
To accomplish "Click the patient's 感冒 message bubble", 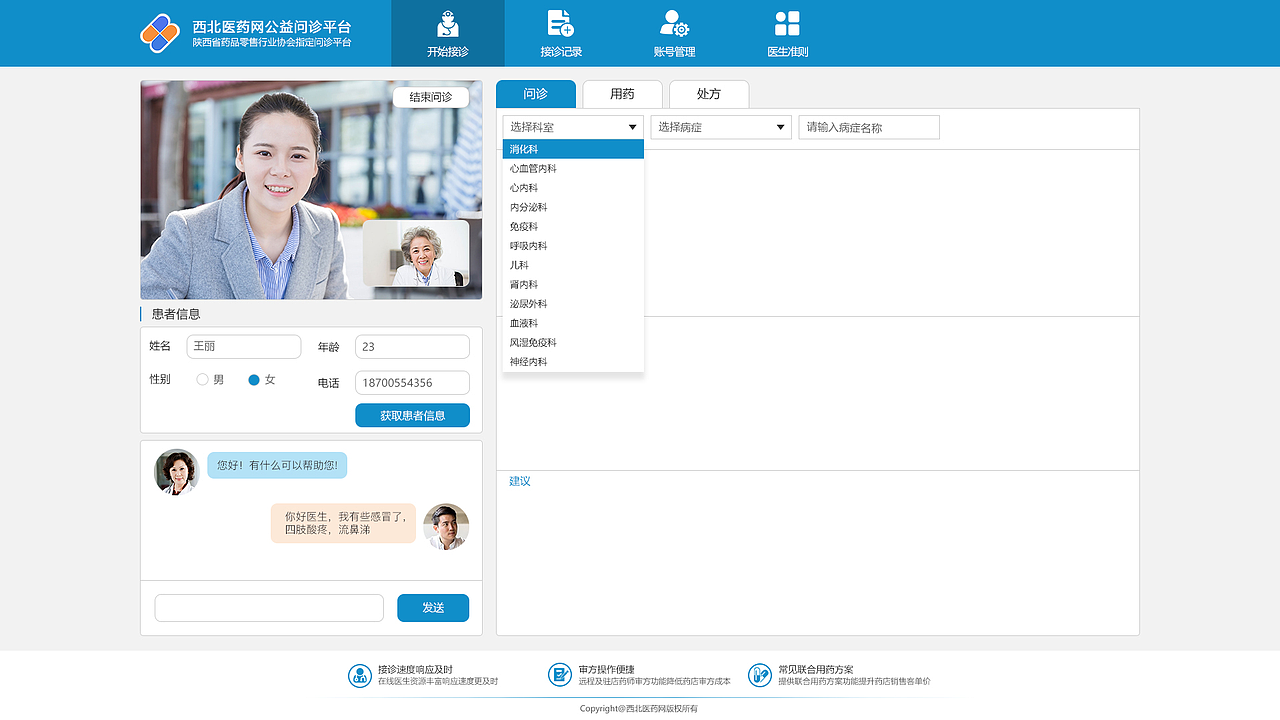I will [x=343, y=523].
